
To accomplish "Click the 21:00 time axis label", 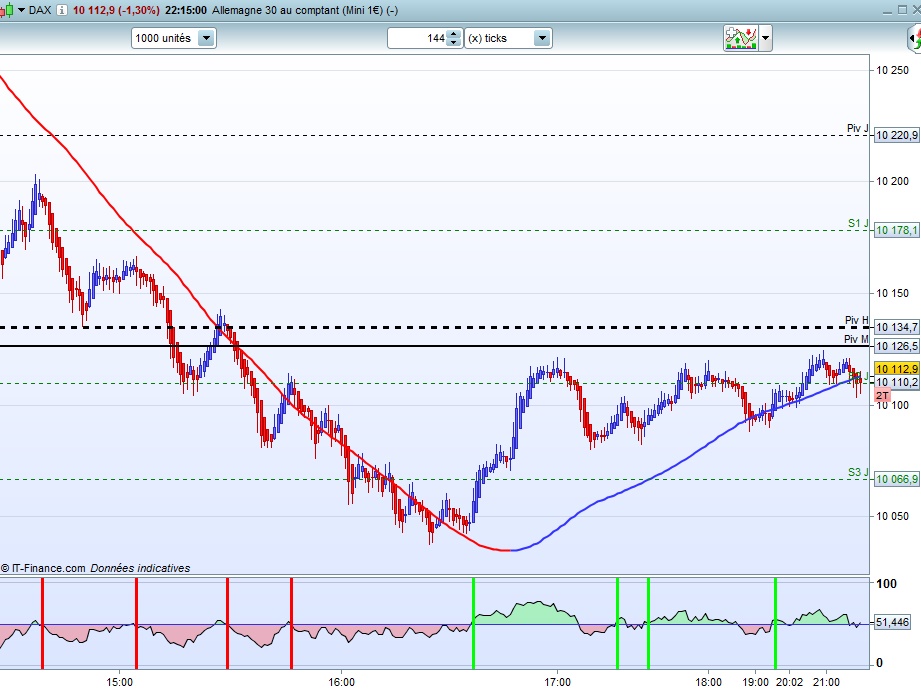I will pyautogui.click(x=826, y=682).
